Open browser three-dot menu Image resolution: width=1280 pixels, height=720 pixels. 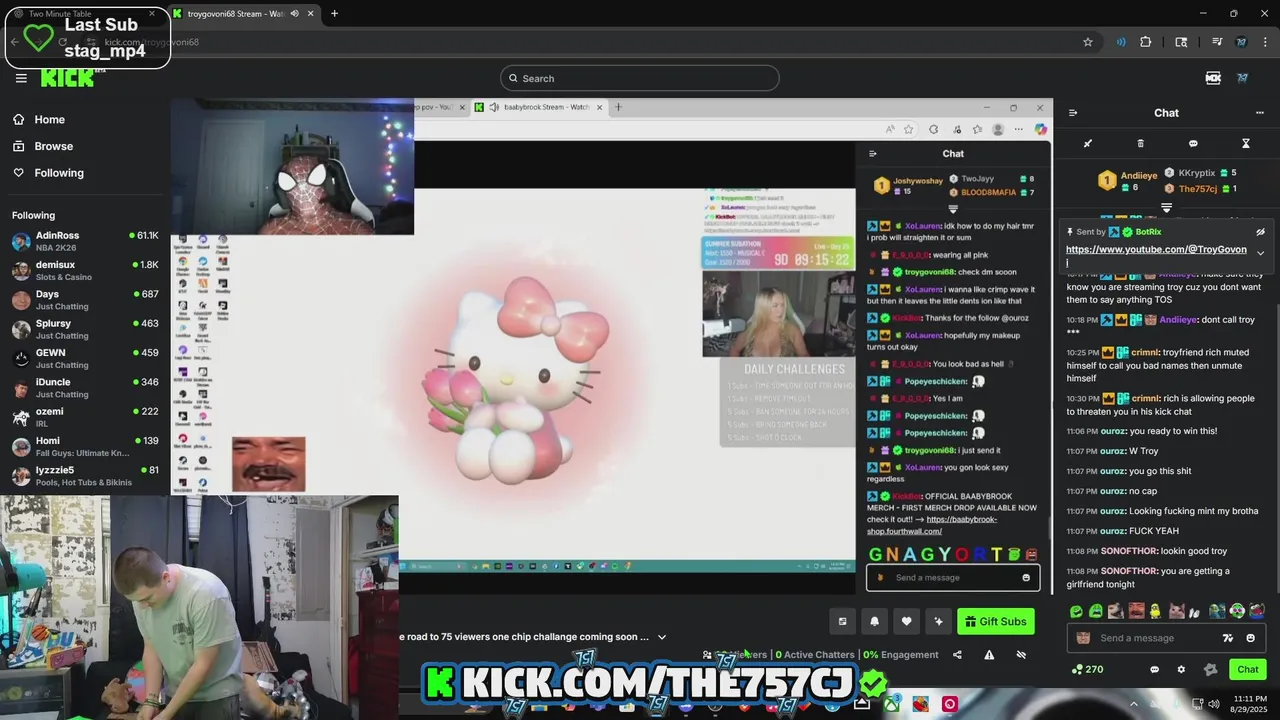(1265, 42)
